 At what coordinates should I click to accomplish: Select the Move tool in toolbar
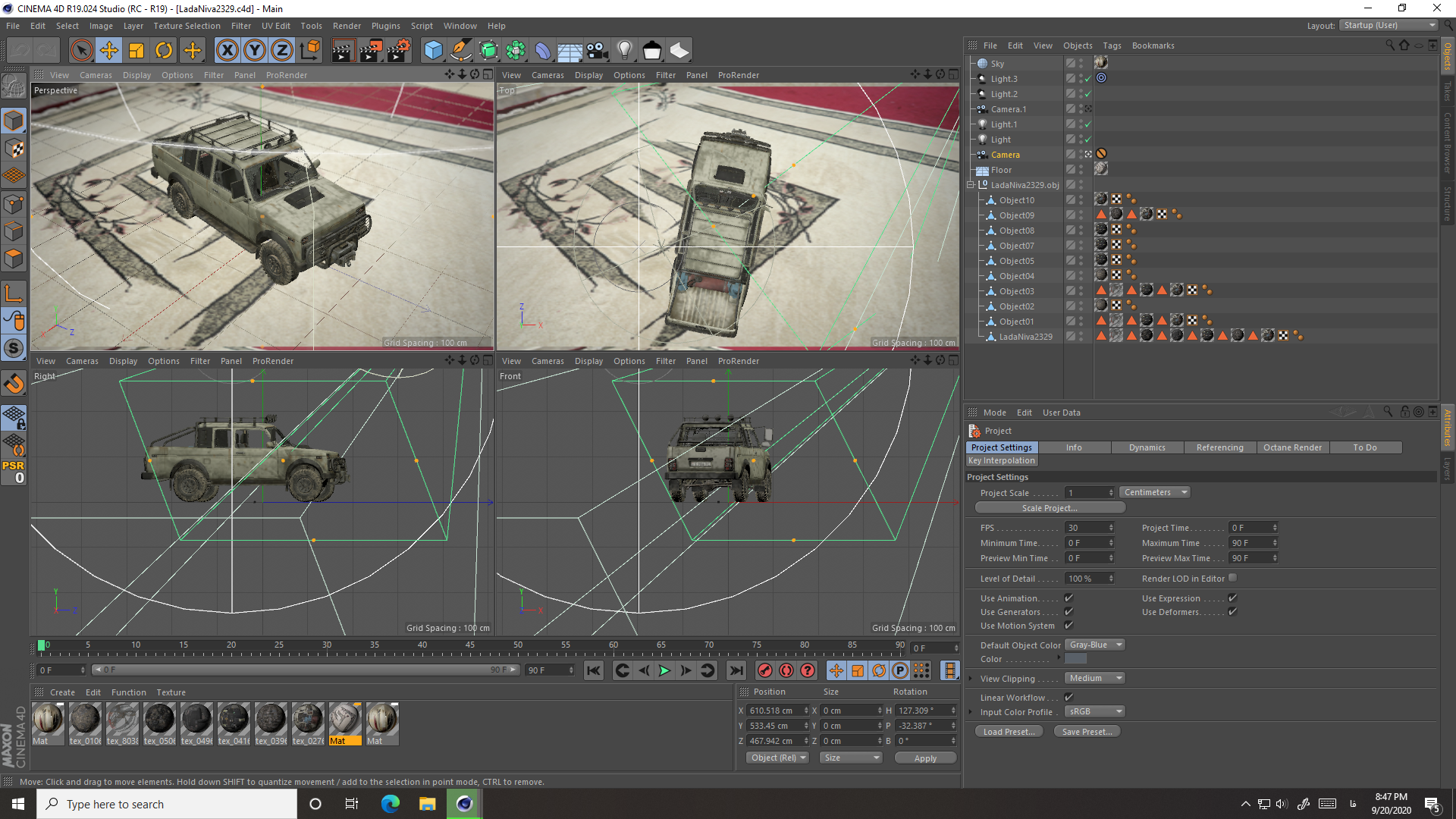109,50
